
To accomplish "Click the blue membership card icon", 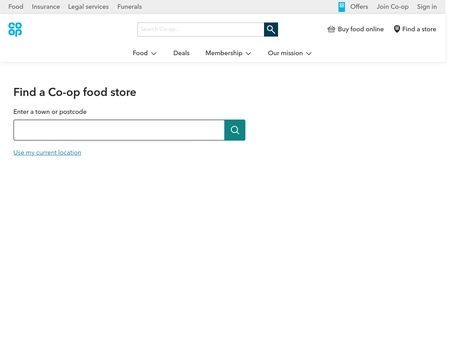I will click(x=341, y=7).
